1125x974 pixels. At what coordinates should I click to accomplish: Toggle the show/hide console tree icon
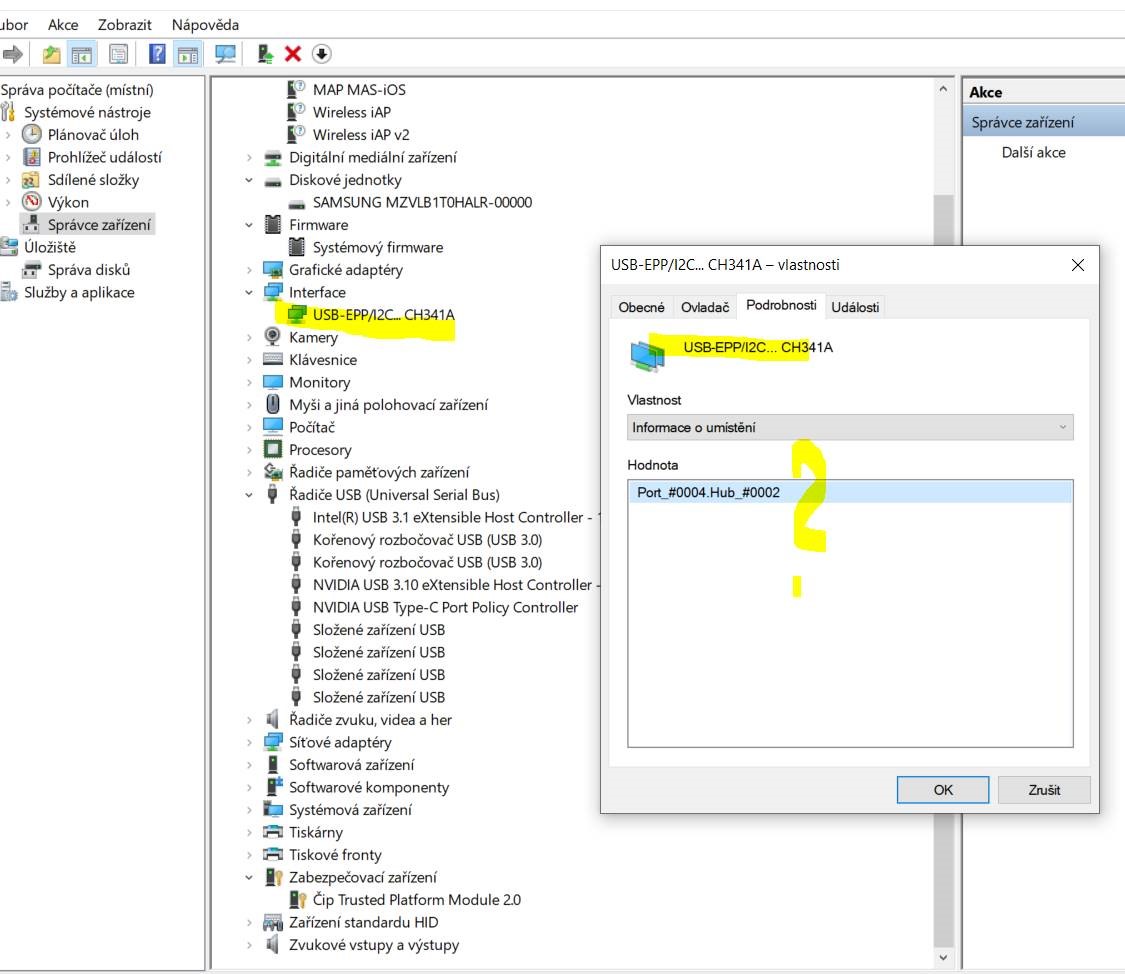tap(82, 54)
